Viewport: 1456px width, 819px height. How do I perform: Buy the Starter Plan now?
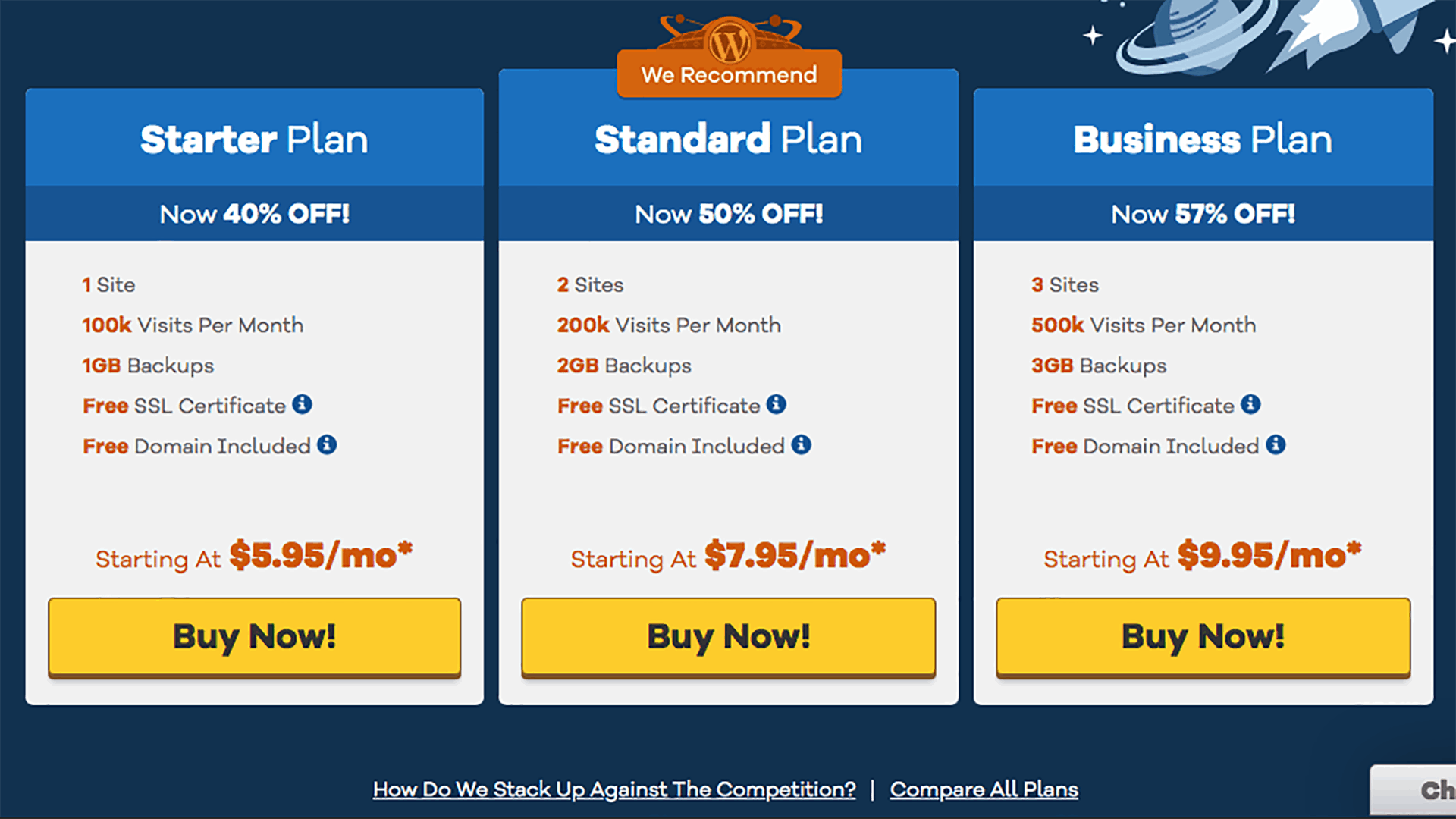click(x=255, y=636)
